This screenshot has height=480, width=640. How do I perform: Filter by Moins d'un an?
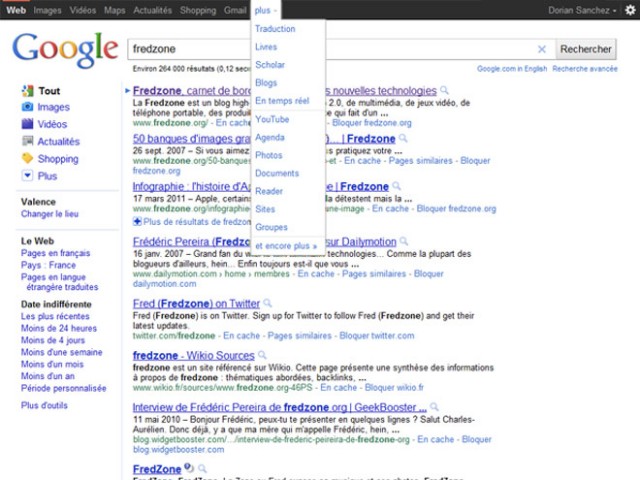click(x=48, y=376)
